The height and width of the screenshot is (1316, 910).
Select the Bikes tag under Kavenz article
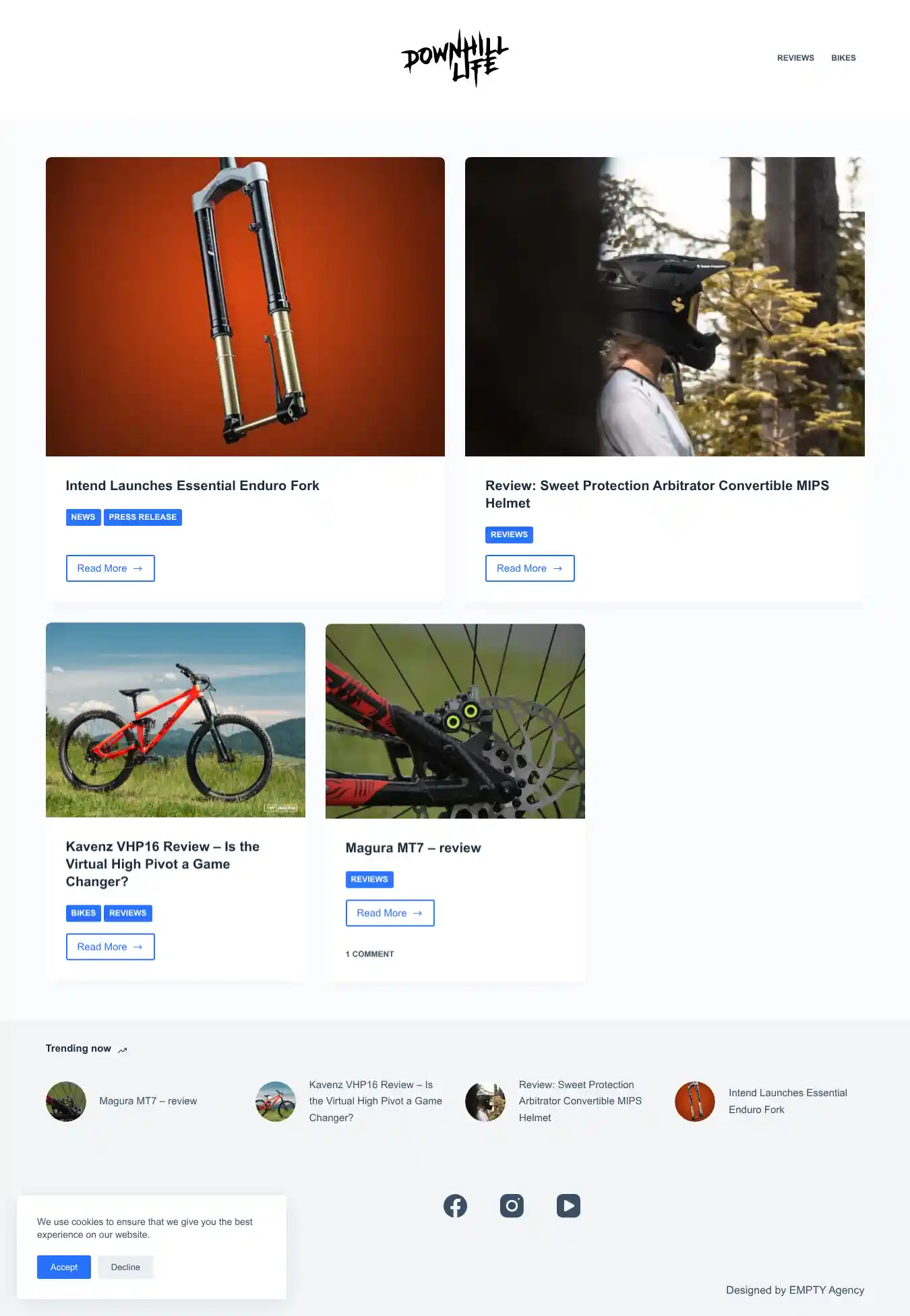pyautogui.click(x=84, y=913)
